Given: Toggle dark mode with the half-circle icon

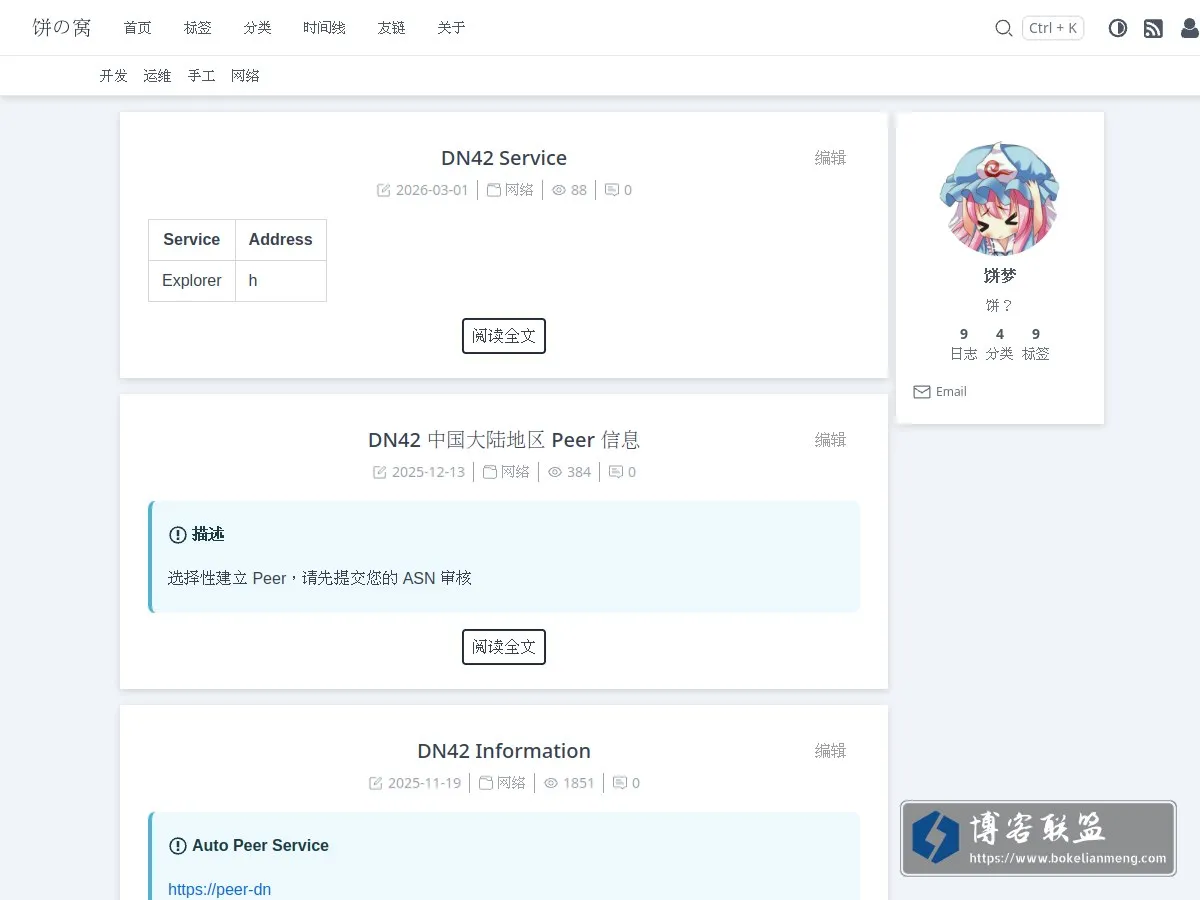Looking at the screenshot, I should pos(1118,28).
